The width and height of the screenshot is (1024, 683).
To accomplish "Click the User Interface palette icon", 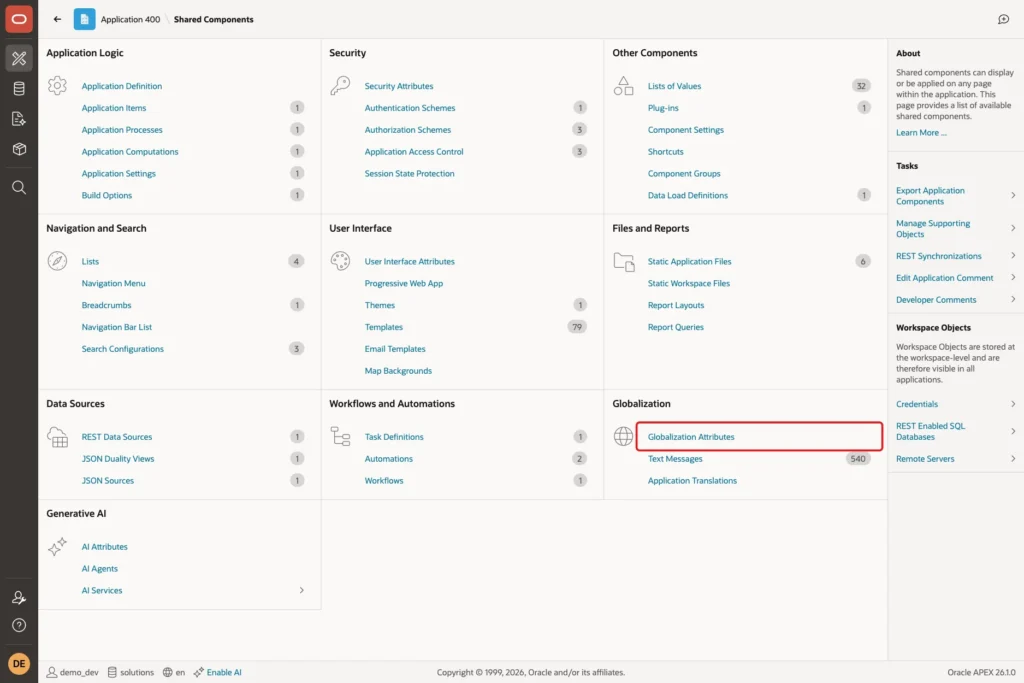I will (x=340, y=261).
